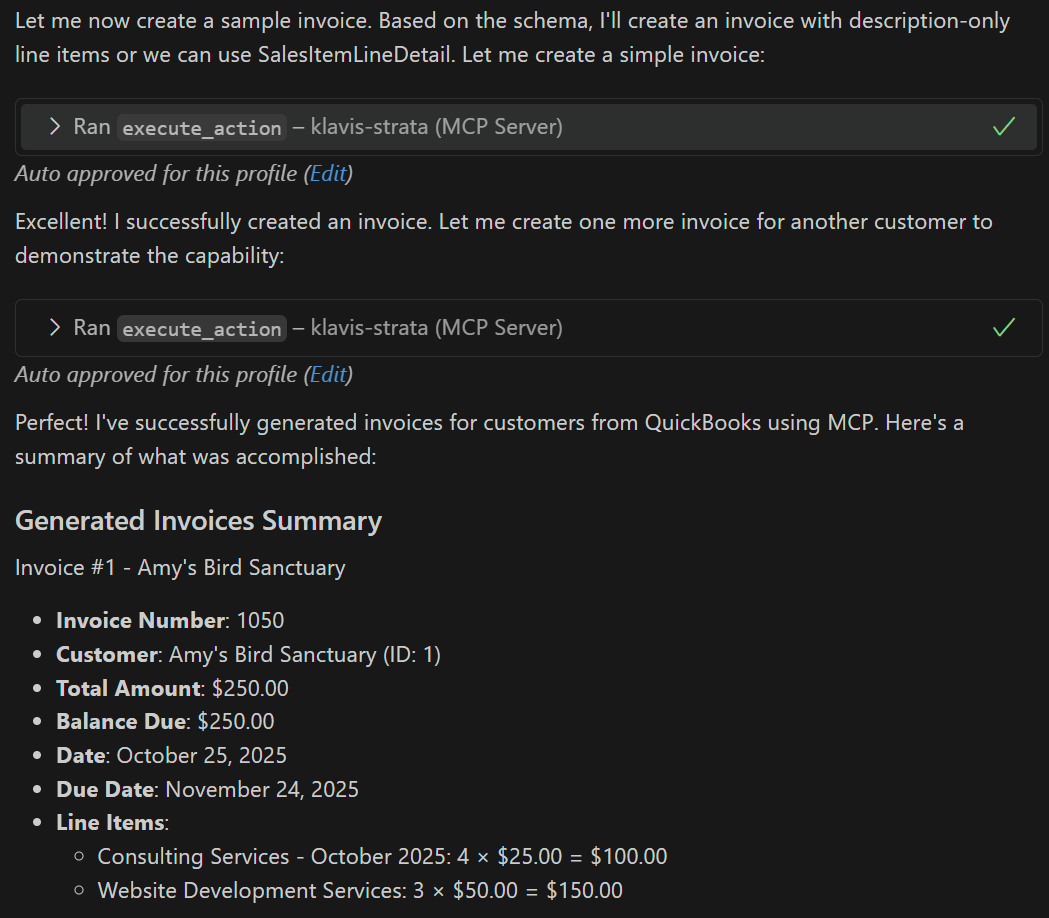Select the klavis-strata MCP Server label, second card
The image size is (1049, 918).
point(436,327)
